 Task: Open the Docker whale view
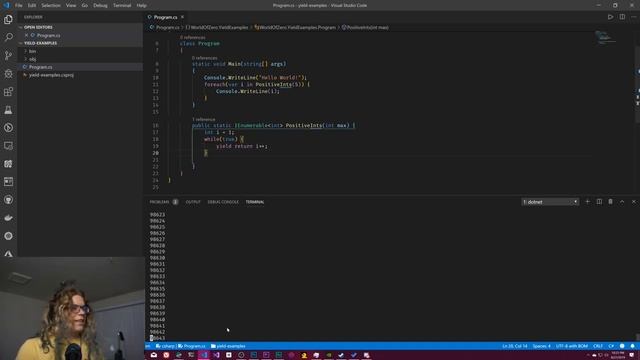(x=8, y=218)
